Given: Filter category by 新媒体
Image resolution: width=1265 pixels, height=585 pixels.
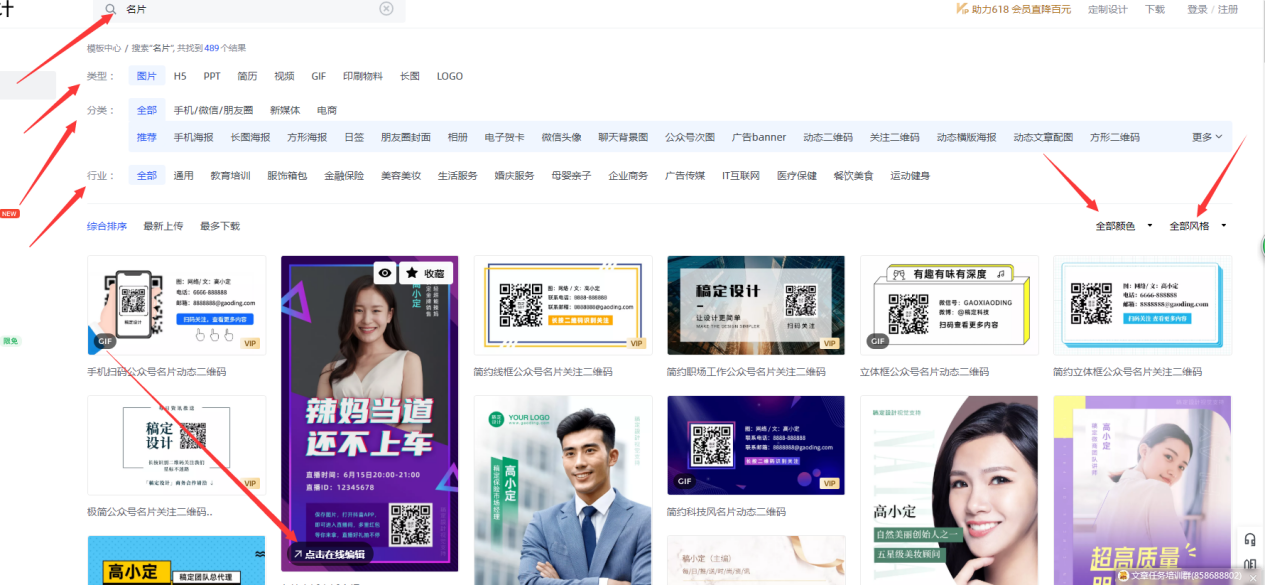Looking at the screenshot, I should [285, 110].
